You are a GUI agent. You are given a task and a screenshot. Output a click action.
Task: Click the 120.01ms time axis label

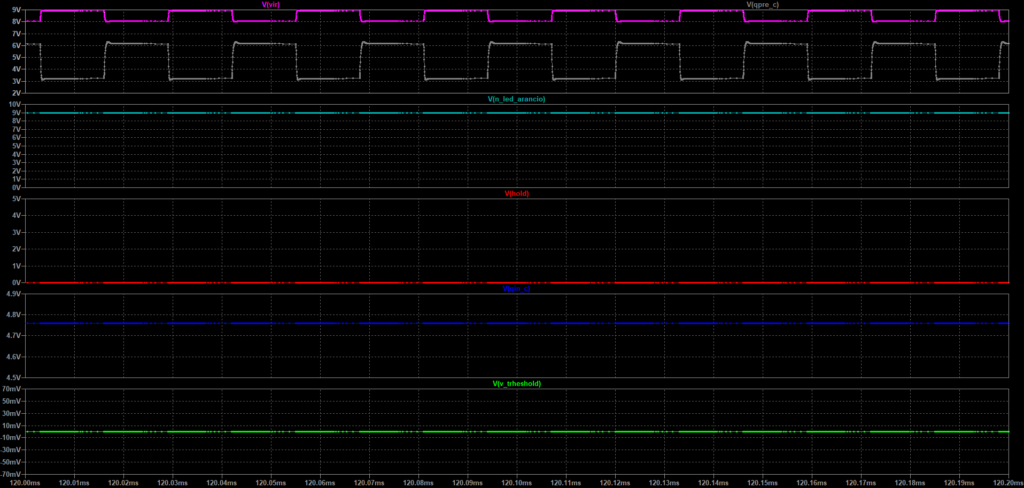click(74, 483)
